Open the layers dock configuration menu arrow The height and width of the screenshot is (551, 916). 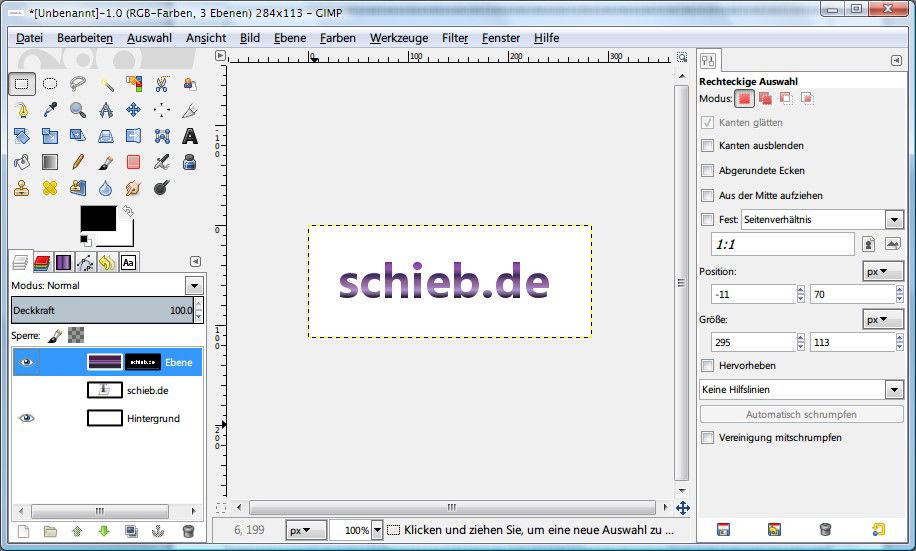(x=196, y=262)
